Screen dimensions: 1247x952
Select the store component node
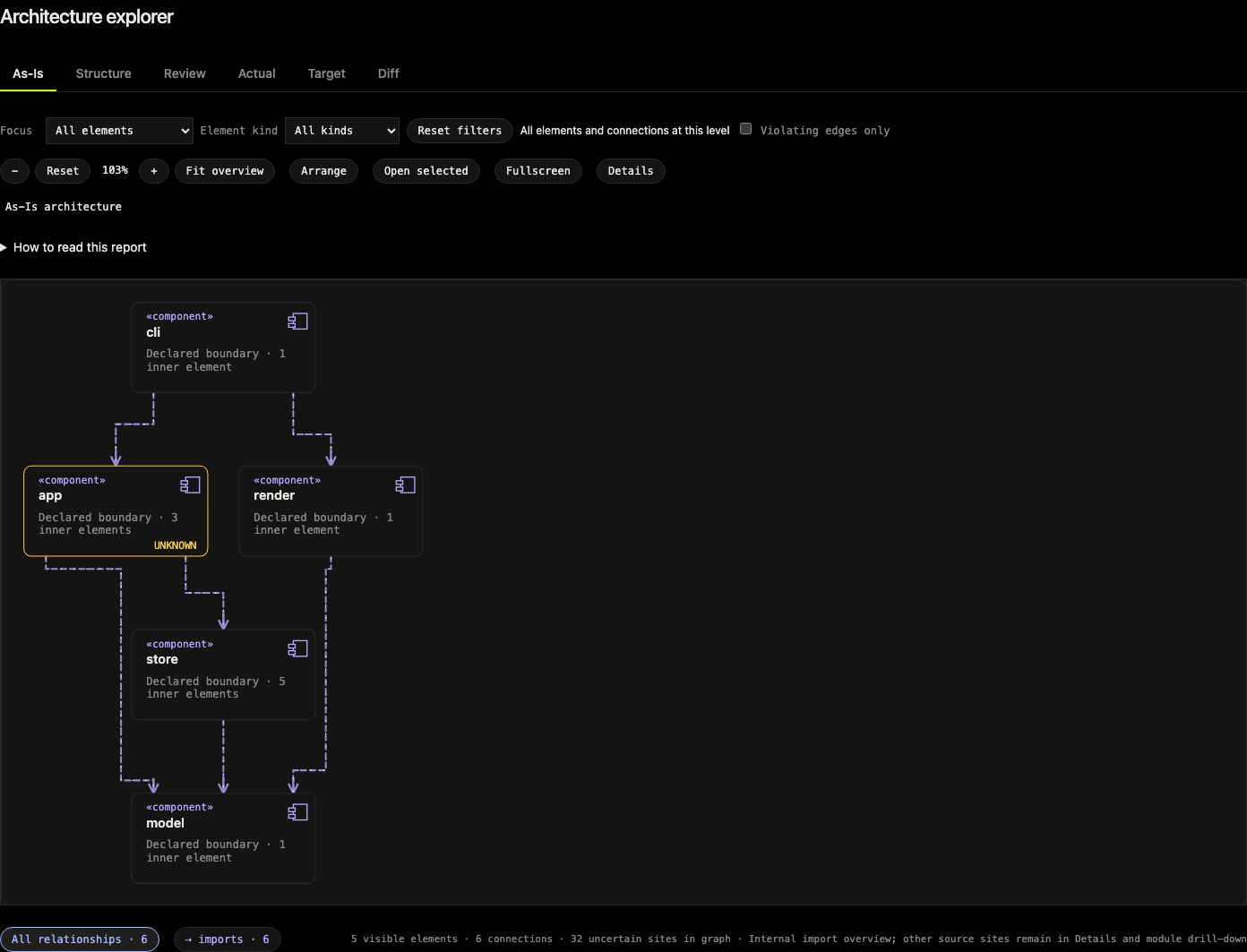pos(223,674)
